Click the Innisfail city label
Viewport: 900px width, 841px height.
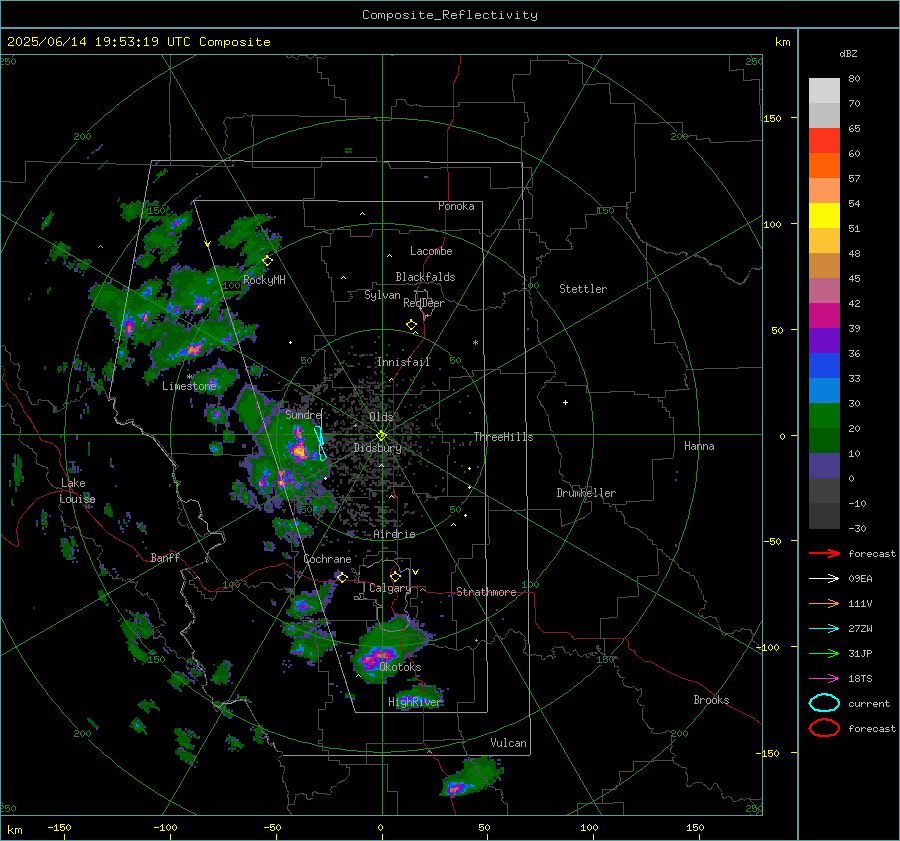(x=403, y=362)
